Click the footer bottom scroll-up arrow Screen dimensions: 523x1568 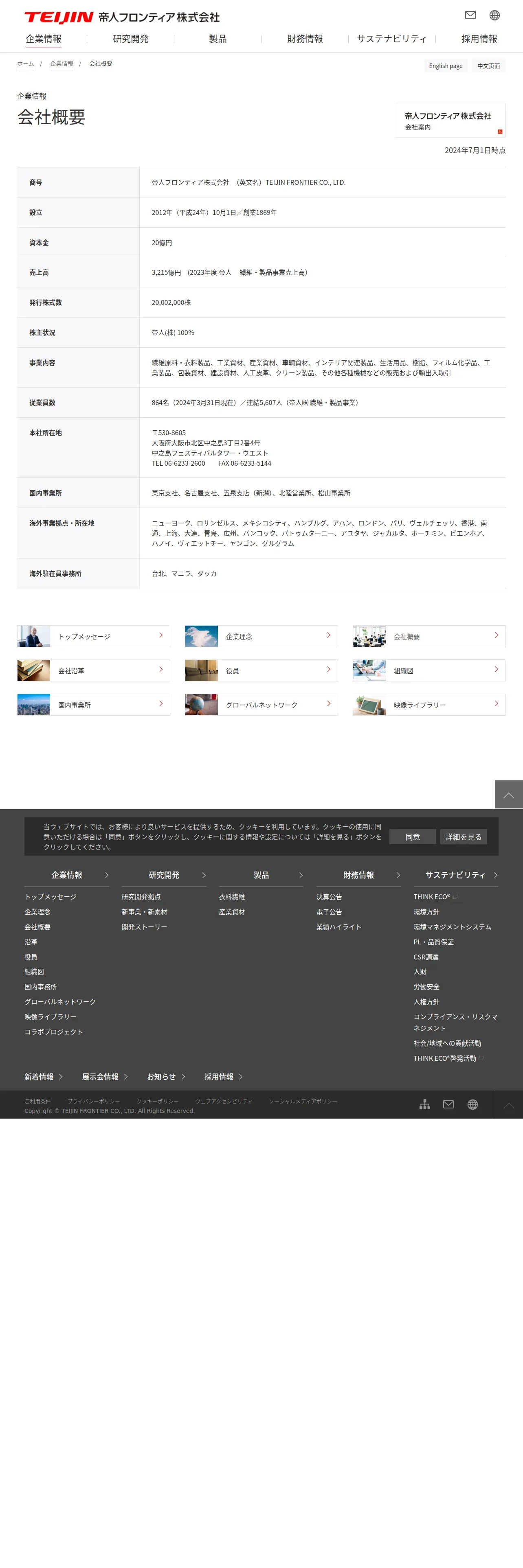click(x=509, y=1105)
